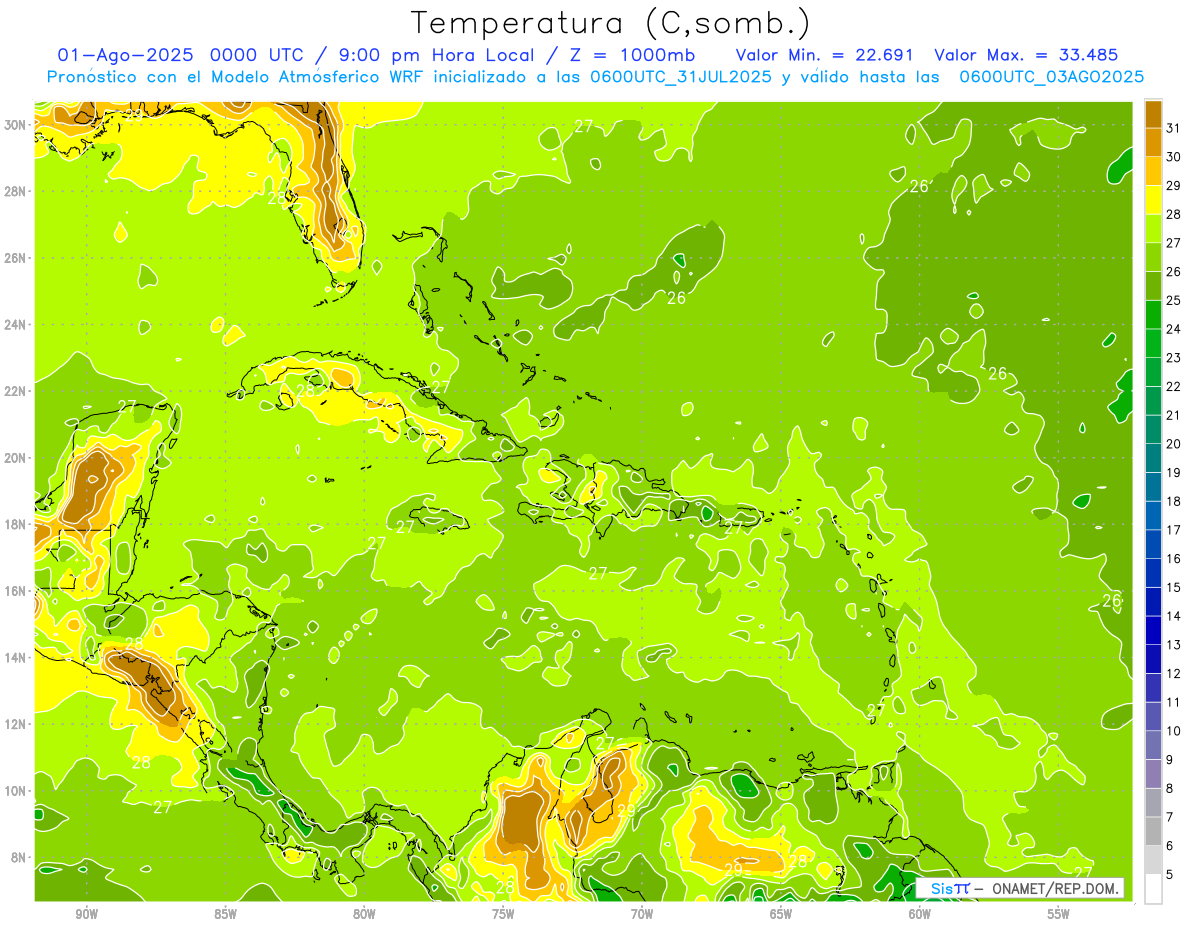Viewport: 1200px width, 927px height.
Task: Select the "0600UTC_03AGO2025" valid-until timestamp
Action: 1052,77
